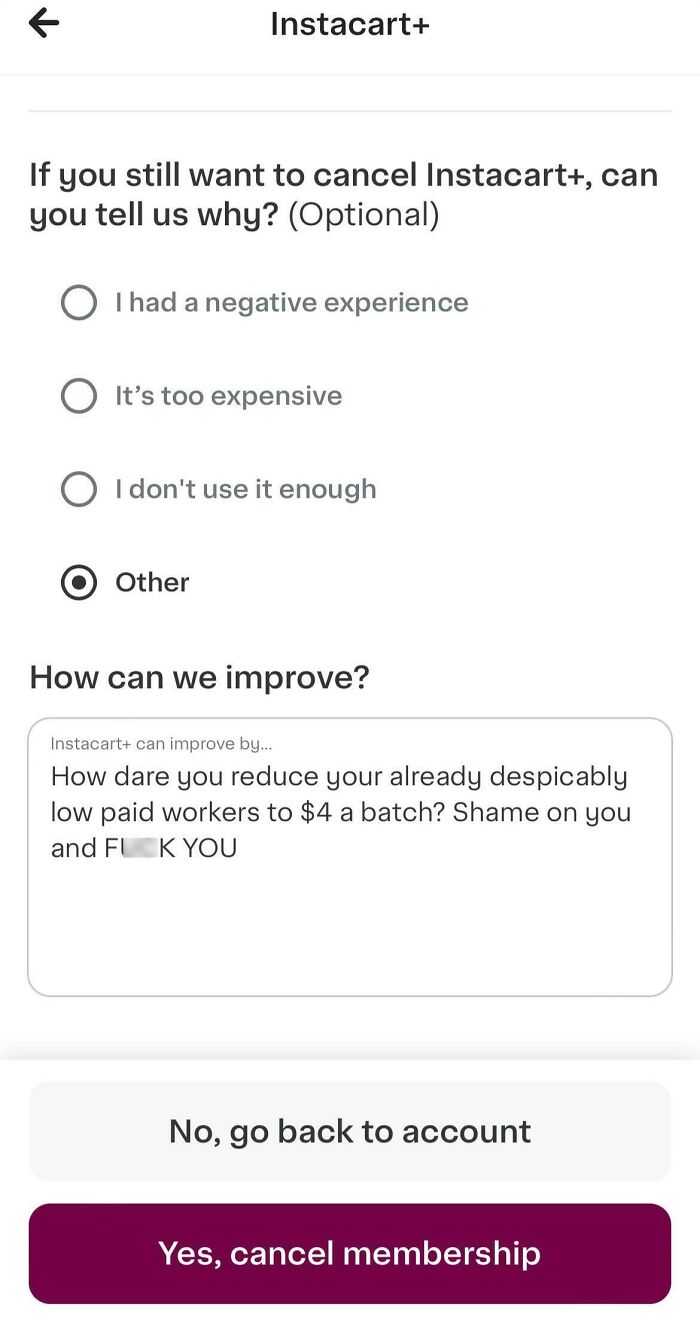Select 'I don't use it enough' option
700x1332 pixels.
tap(79, 489)
